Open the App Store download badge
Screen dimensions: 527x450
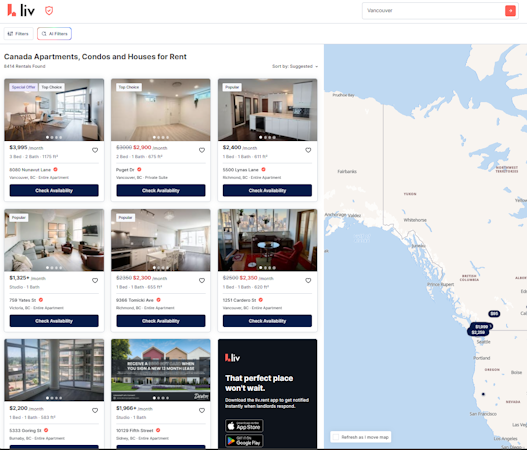click(x=244, y=426)
